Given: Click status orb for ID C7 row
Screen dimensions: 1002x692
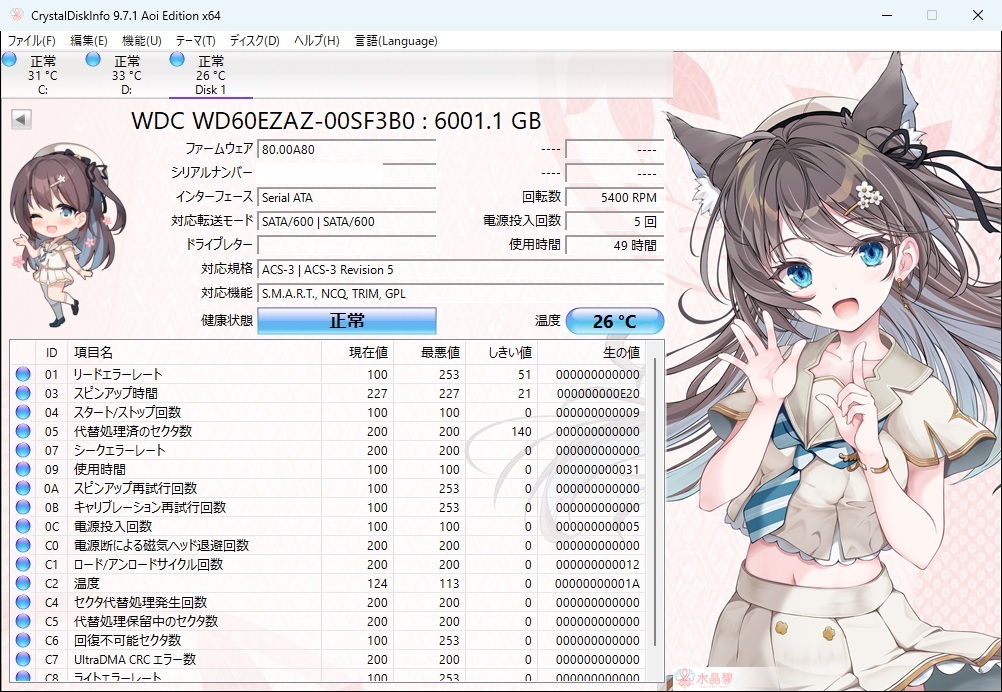Looking at the screenshot, I should click(23, 659).
